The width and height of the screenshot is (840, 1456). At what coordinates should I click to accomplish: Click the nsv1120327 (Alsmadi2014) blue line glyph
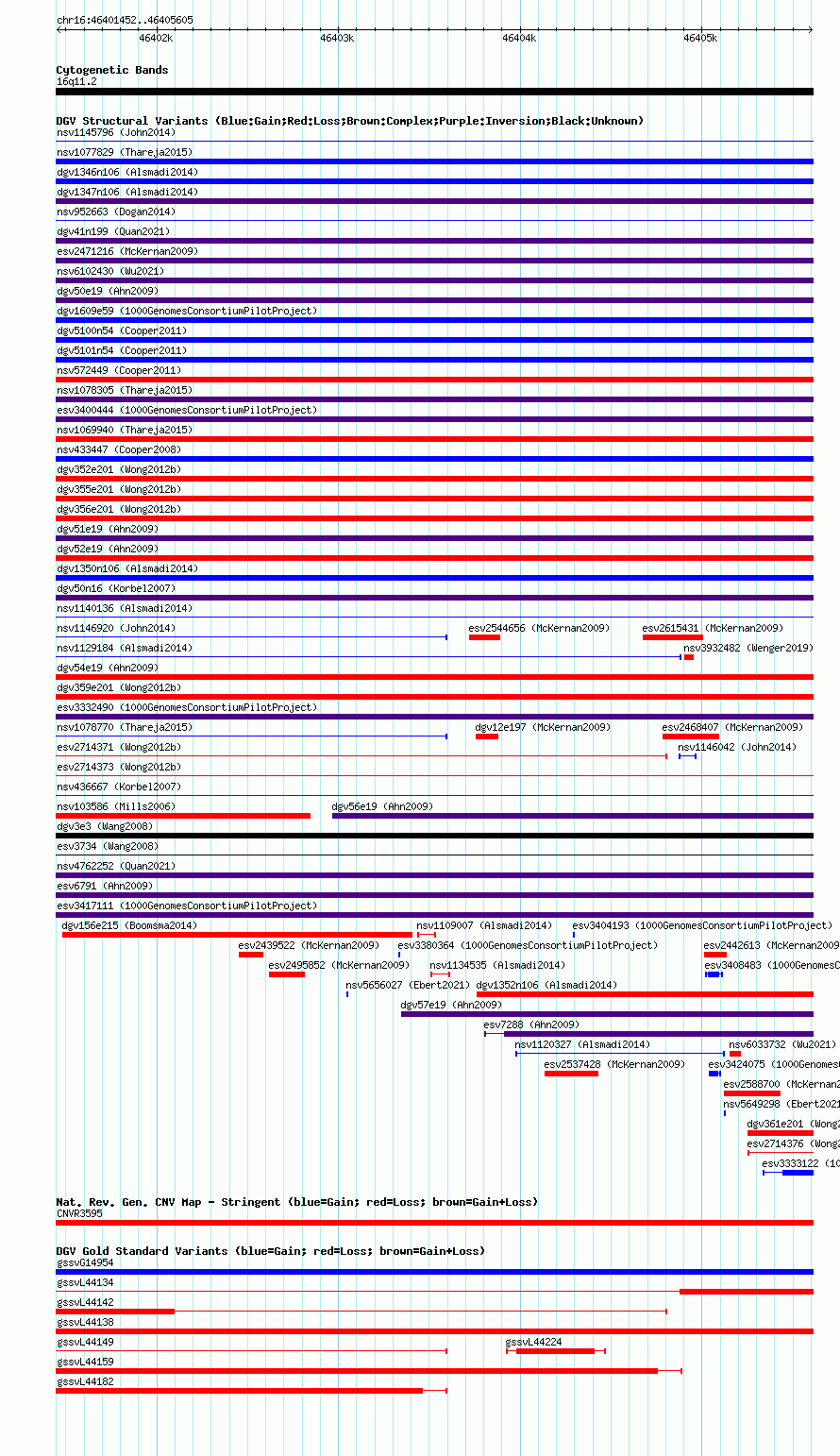(620, 1054)
